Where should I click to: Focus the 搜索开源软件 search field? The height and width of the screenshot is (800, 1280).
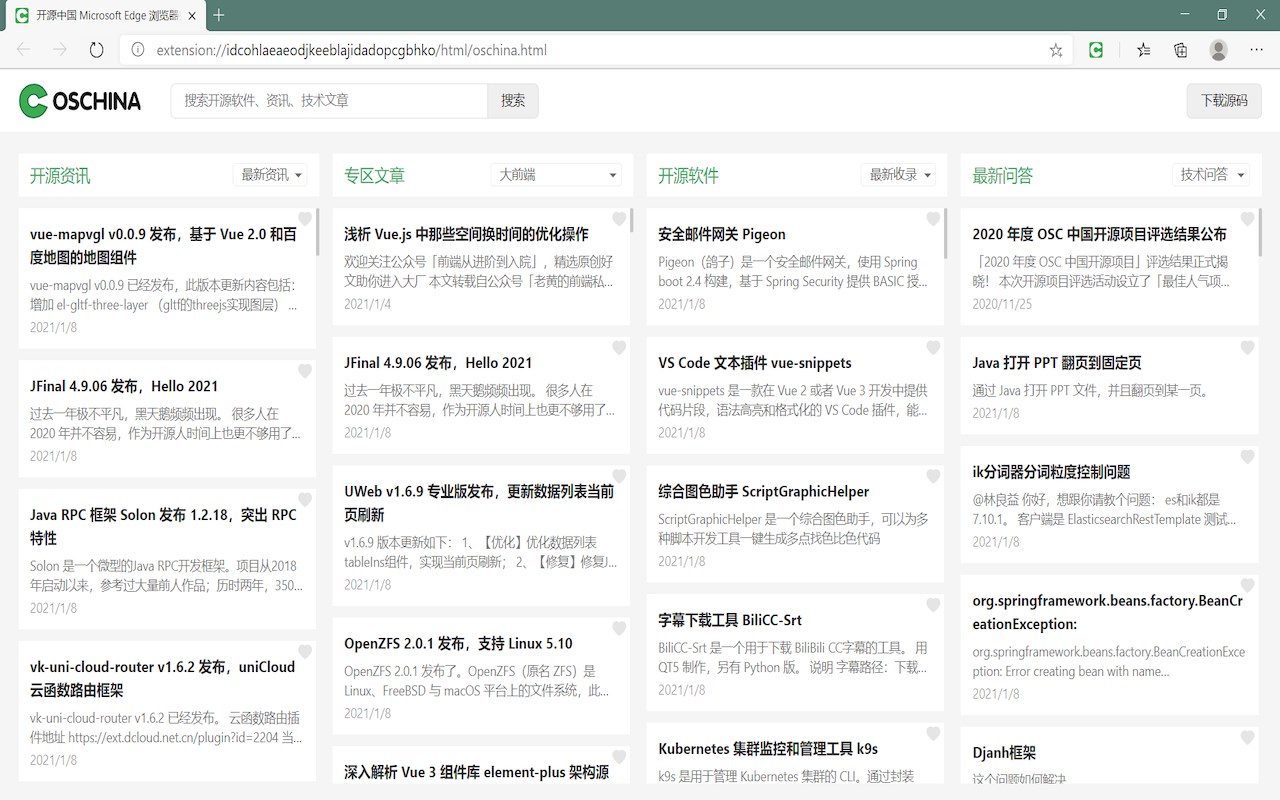(x=330, y=100)
